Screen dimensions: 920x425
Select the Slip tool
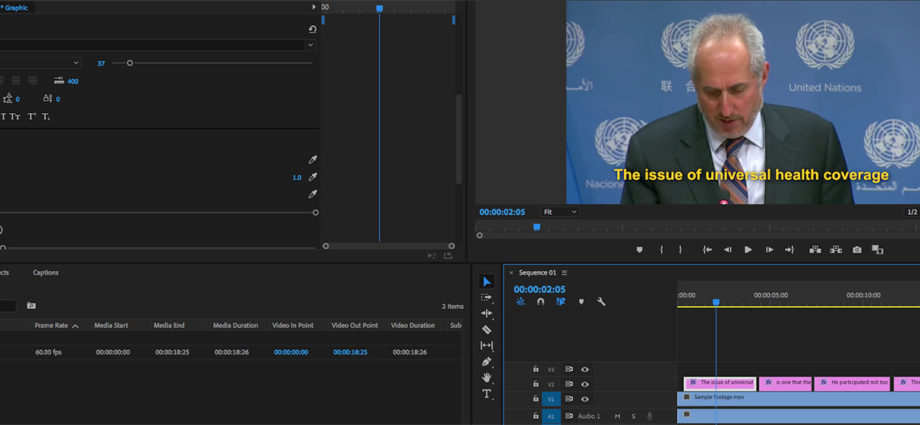[x=486, y=346]
